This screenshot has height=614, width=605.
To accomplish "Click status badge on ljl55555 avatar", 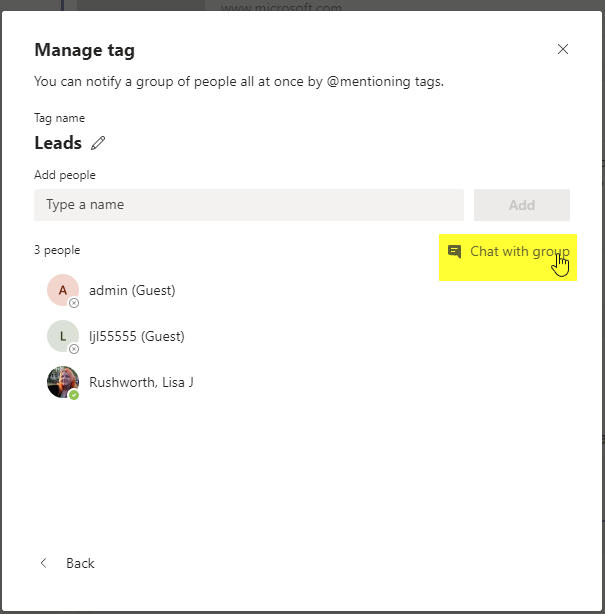I will (74, 349).
